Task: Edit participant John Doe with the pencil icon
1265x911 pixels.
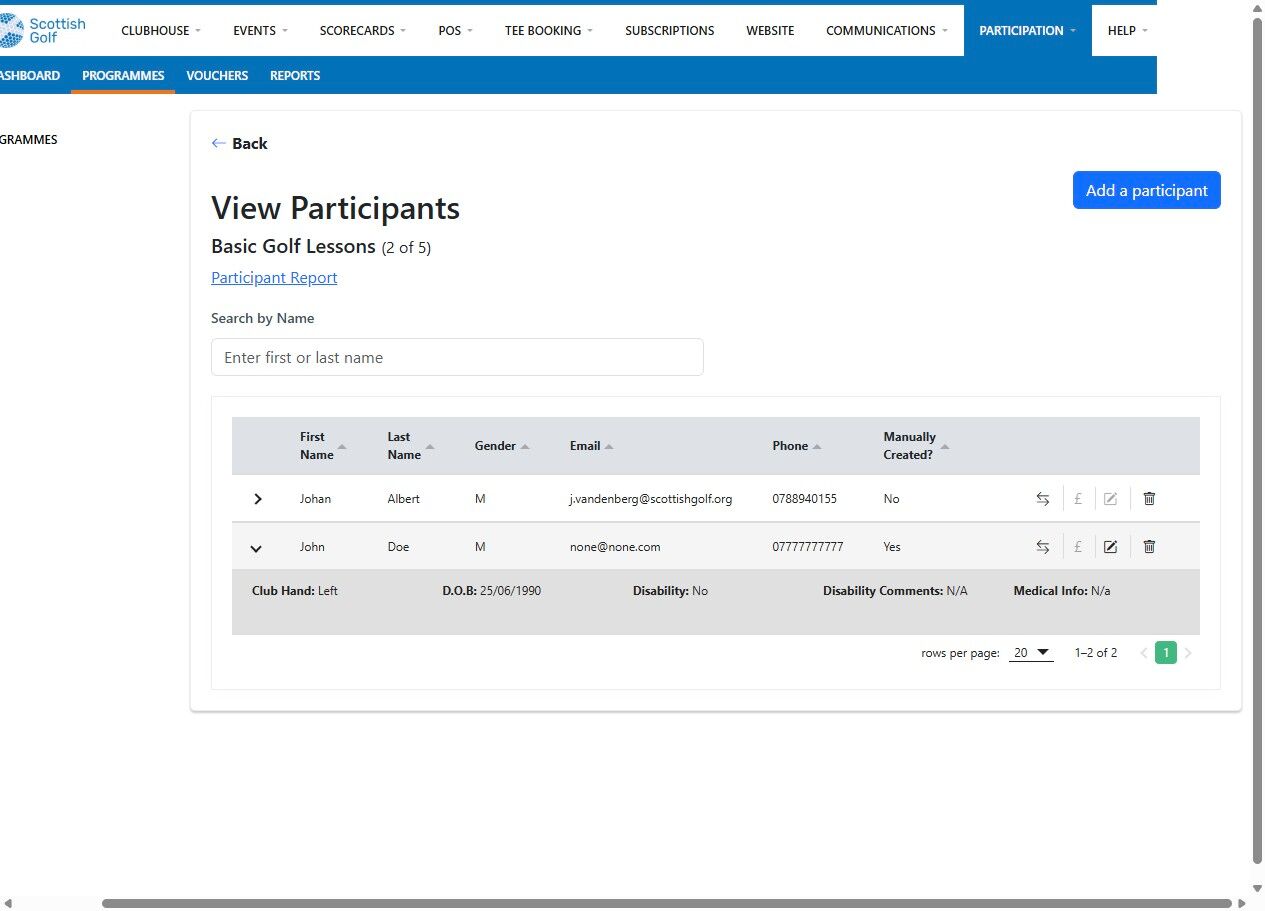Action: (x=1110, y=547)
